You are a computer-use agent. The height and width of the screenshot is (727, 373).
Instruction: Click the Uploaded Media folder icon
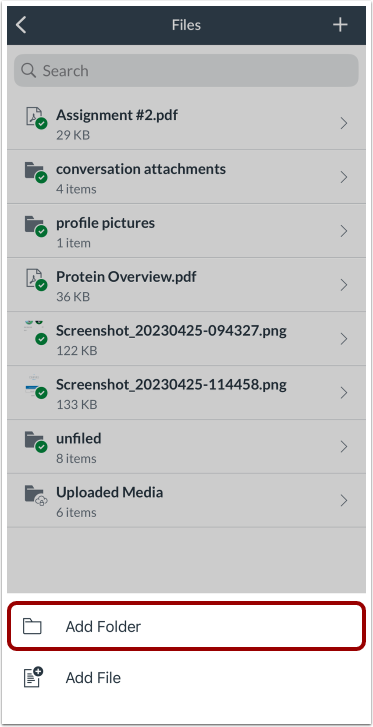point(35,495)
